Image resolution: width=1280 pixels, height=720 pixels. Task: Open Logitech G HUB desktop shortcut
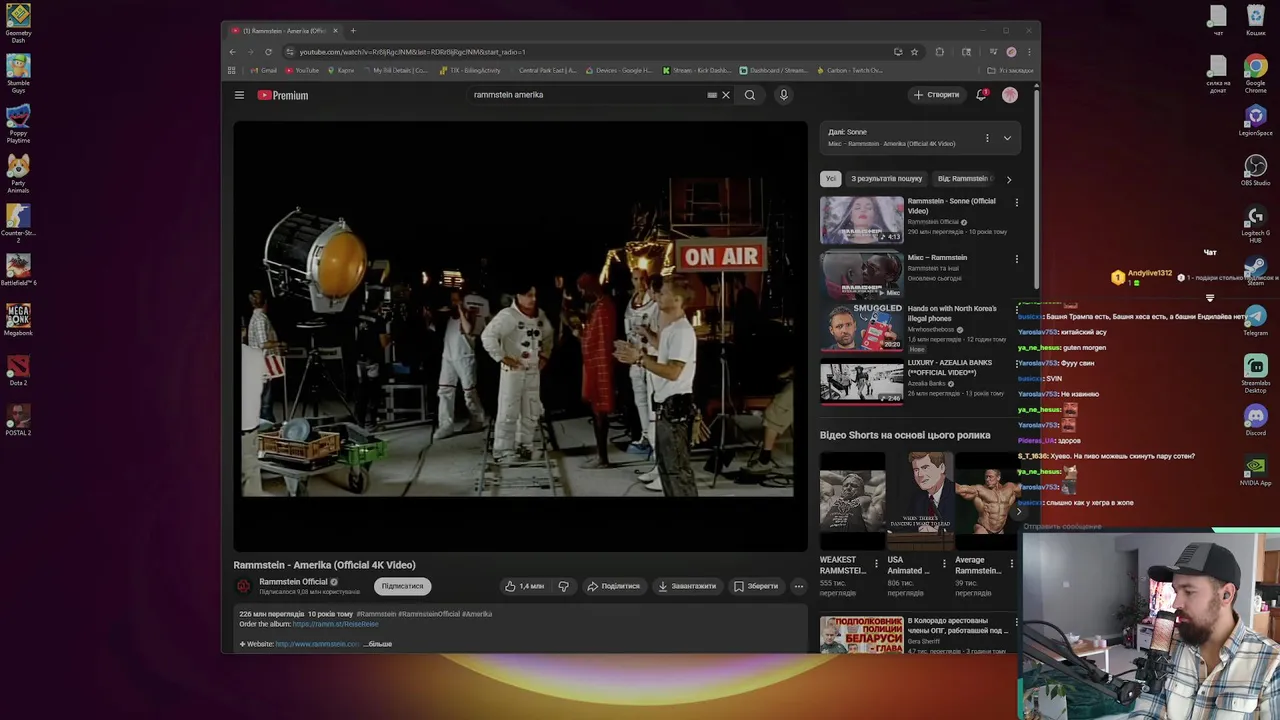pyautogui.click(x=1255, y=224)
